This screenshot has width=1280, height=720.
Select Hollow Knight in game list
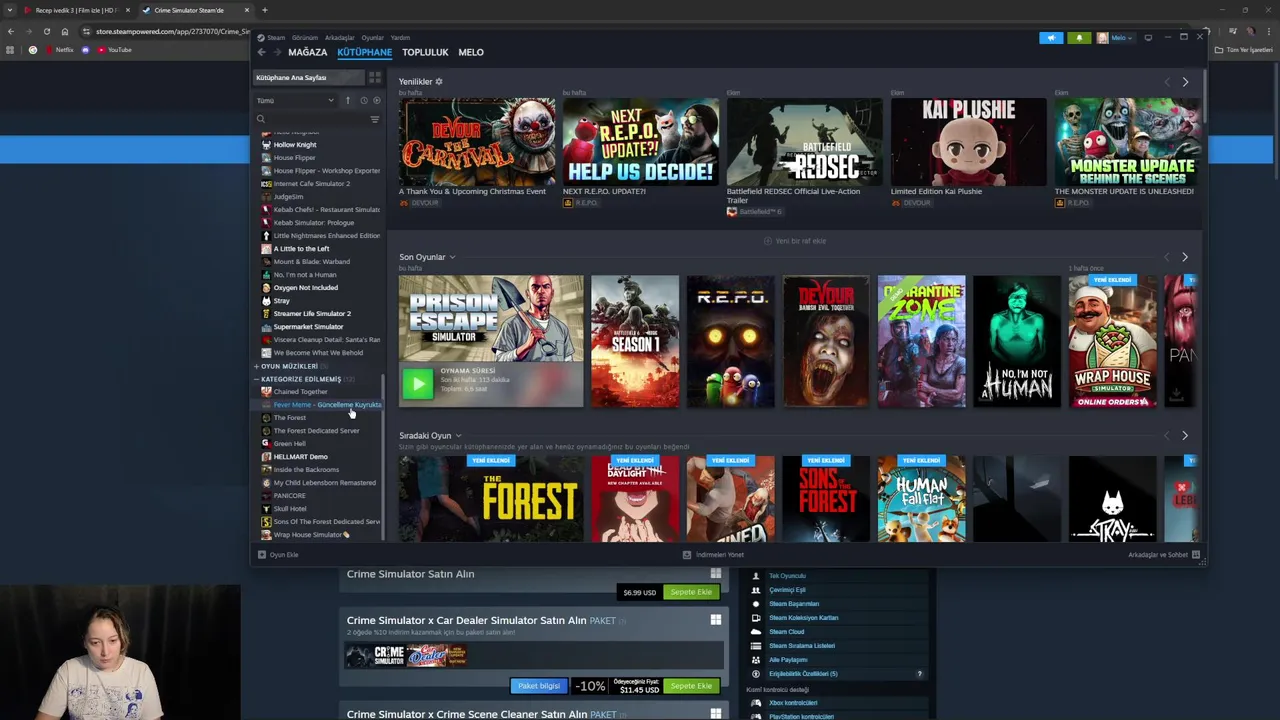coord(295,145)
